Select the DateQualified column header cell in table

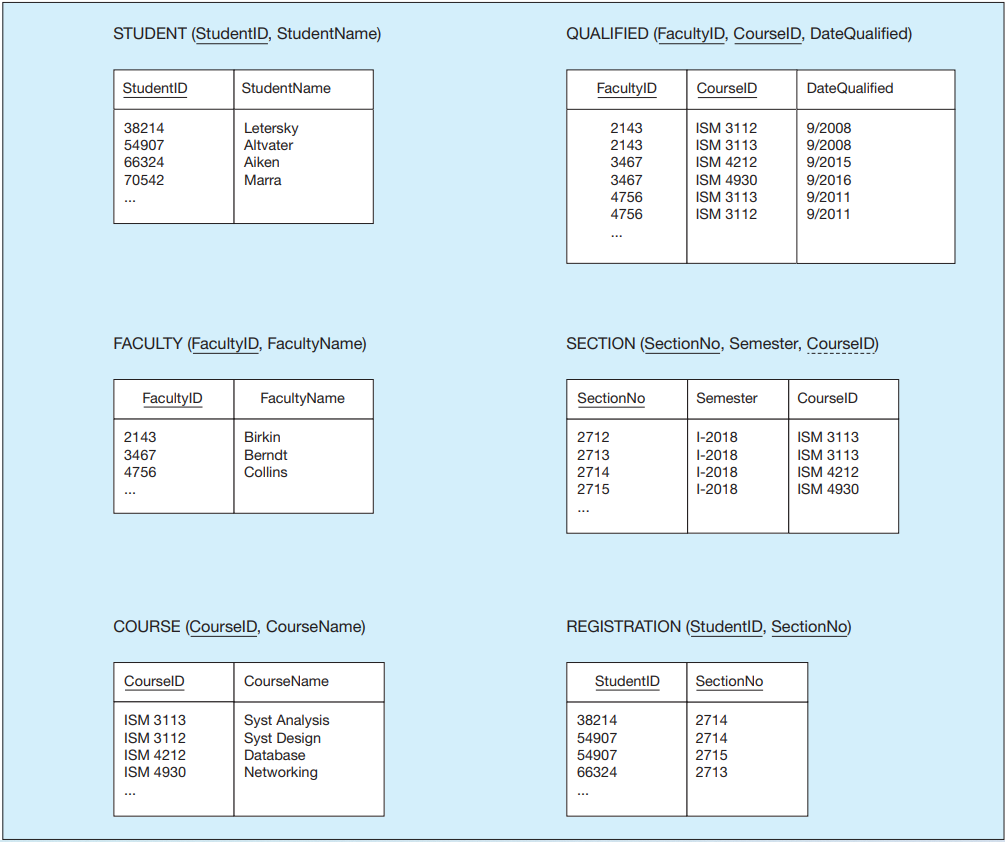(x=876, y=89)
